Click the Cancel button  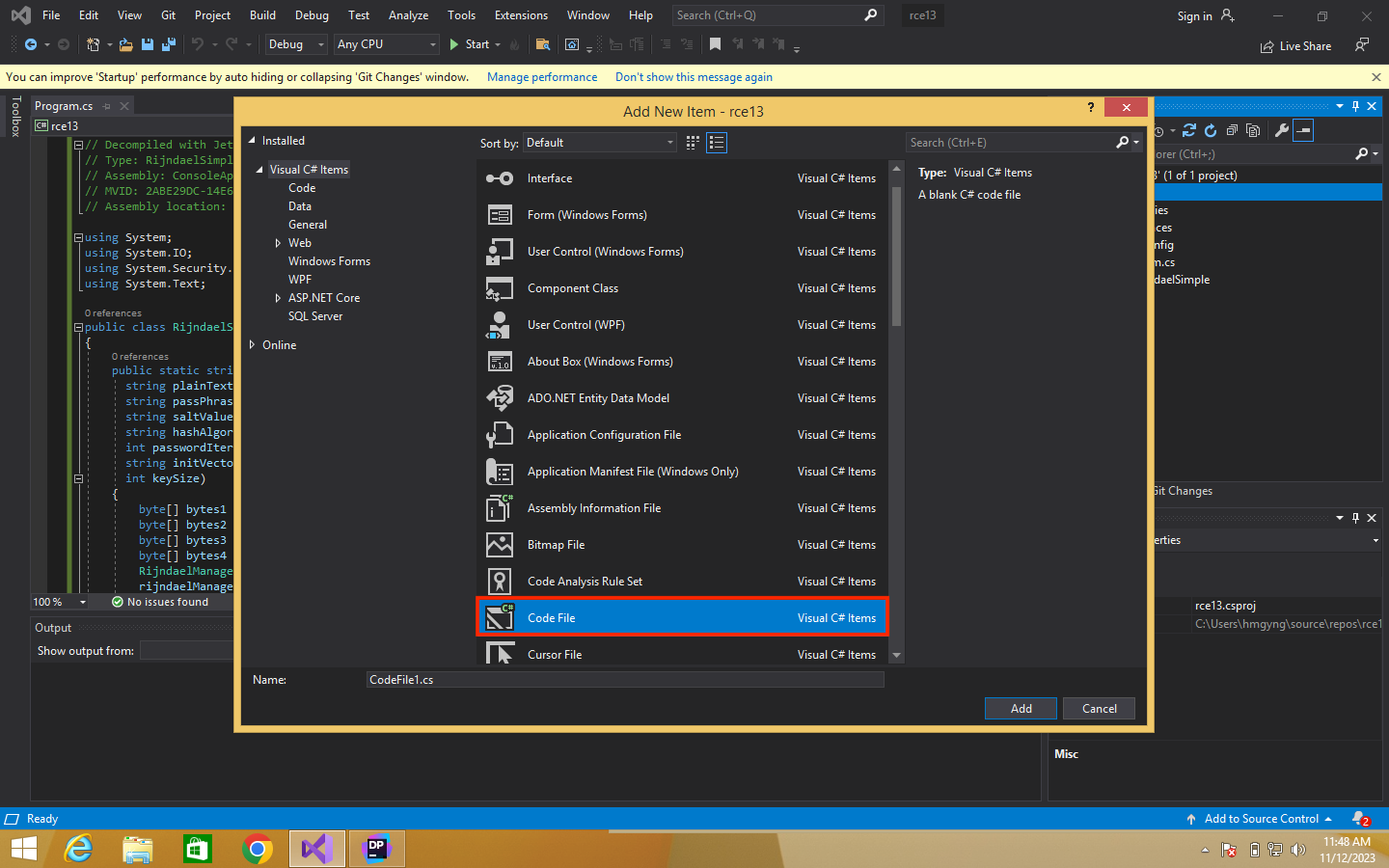point(1099,709)
